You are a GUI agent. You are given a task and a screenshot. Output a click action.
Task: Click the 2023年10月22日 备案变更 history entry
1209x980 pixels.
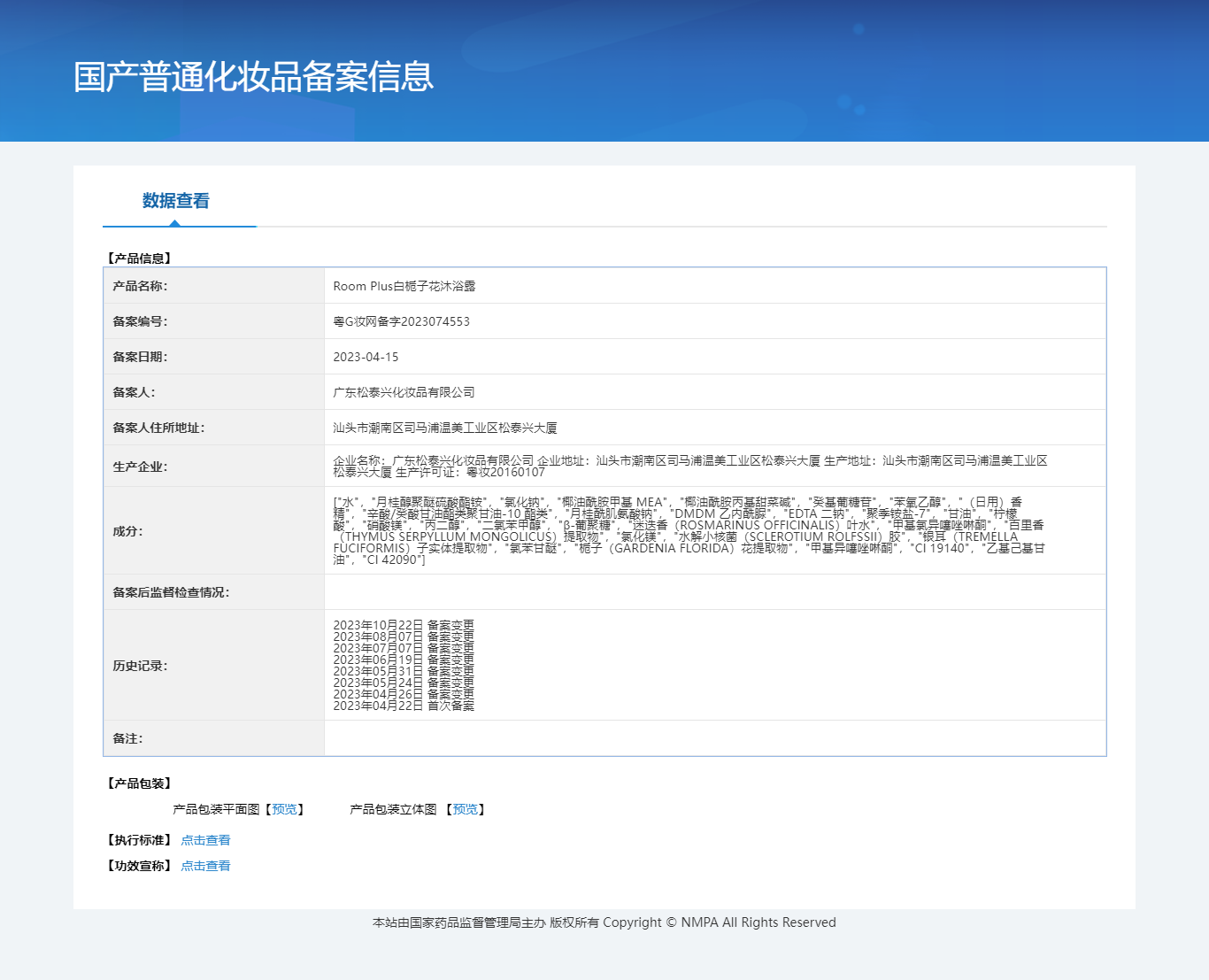[404, 625]
